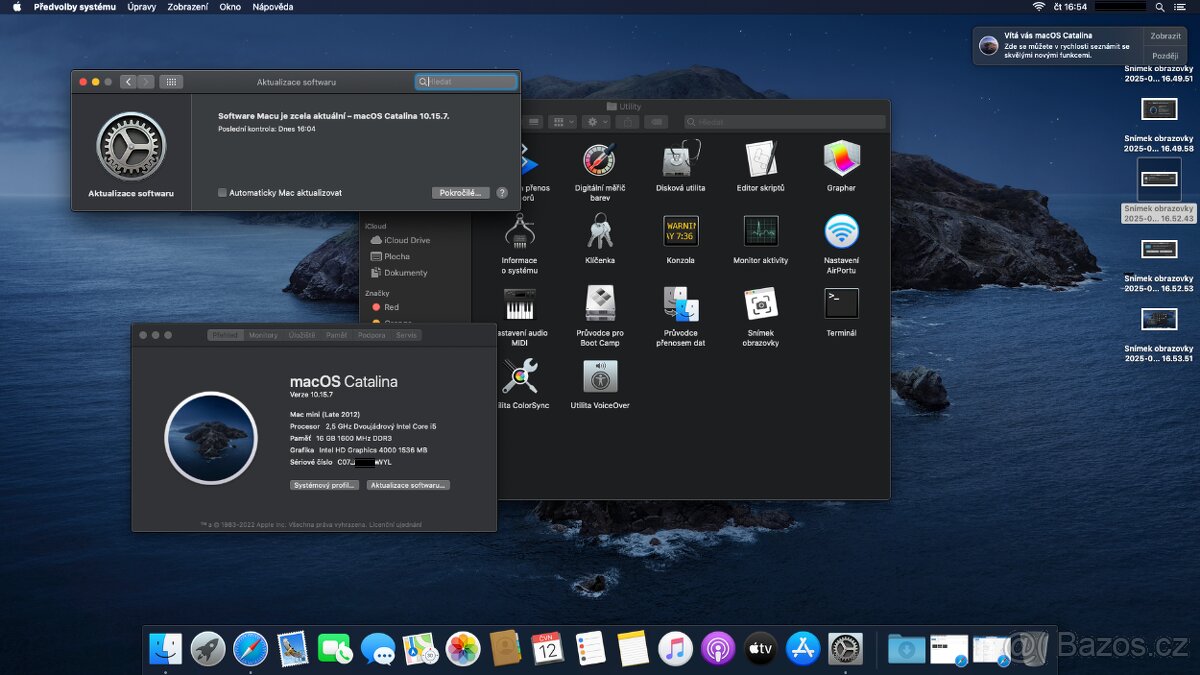This screenshot has height=675, width=1200.
Task: Open Podcasts app in the Dock
Action: click(x=718, y=649)
